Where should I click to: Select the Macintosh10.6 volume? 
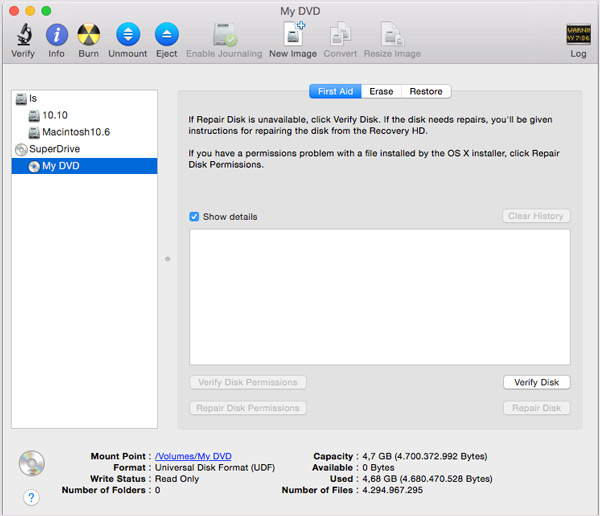85,132
